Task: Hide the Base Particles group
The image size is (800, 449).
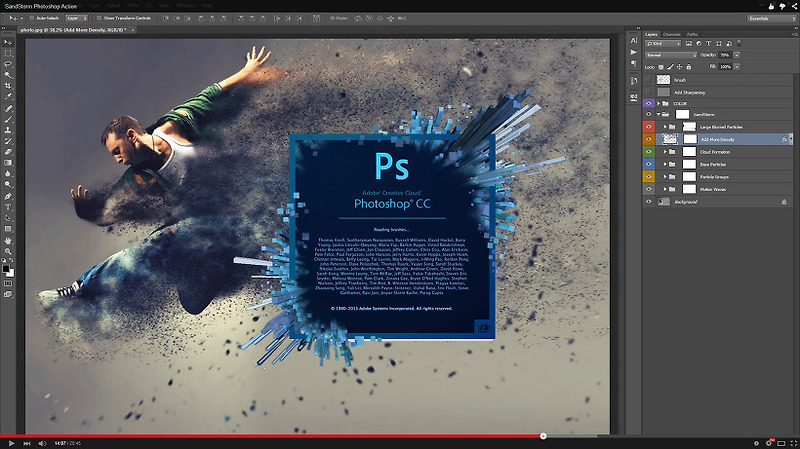Action: [648, 164]
